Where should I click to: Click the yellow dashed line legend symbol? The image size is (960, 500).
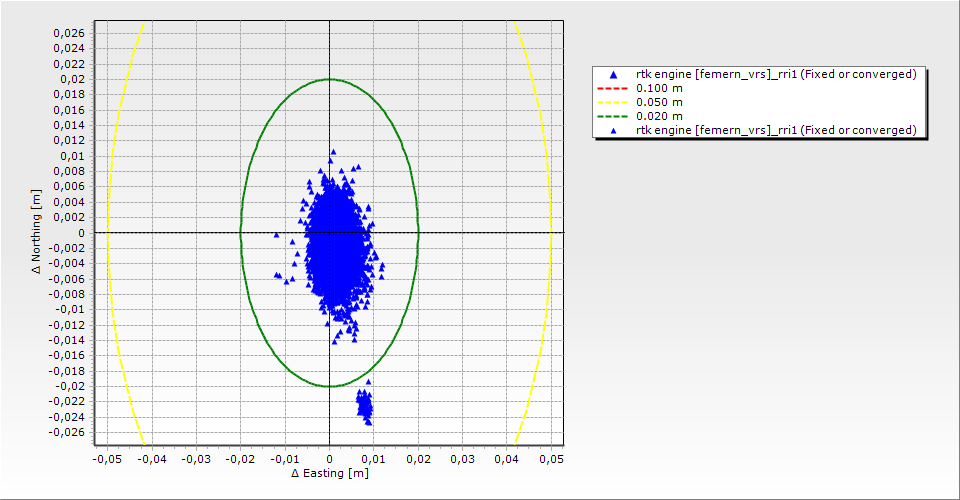point(614,102)
